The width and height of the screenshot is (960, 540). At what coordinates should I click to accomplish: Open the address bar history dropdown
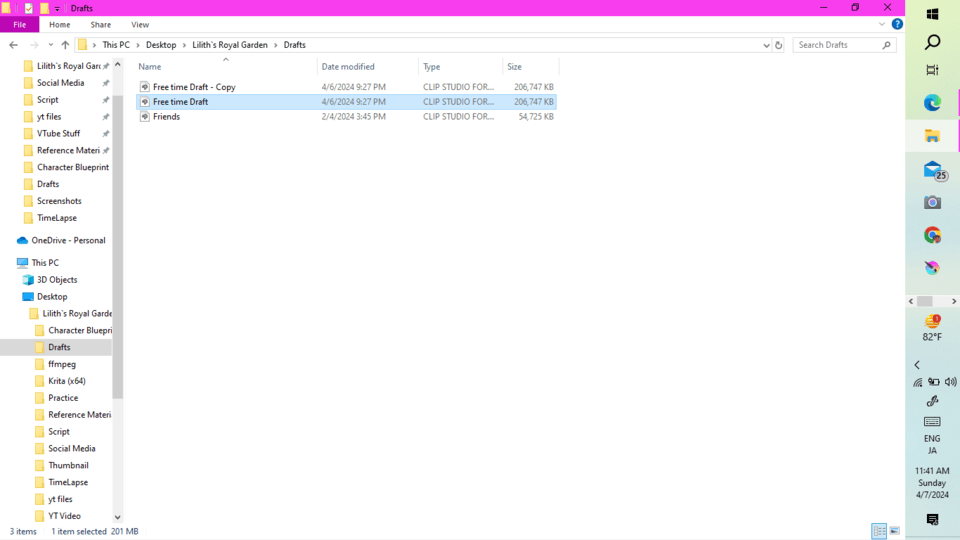766,45
